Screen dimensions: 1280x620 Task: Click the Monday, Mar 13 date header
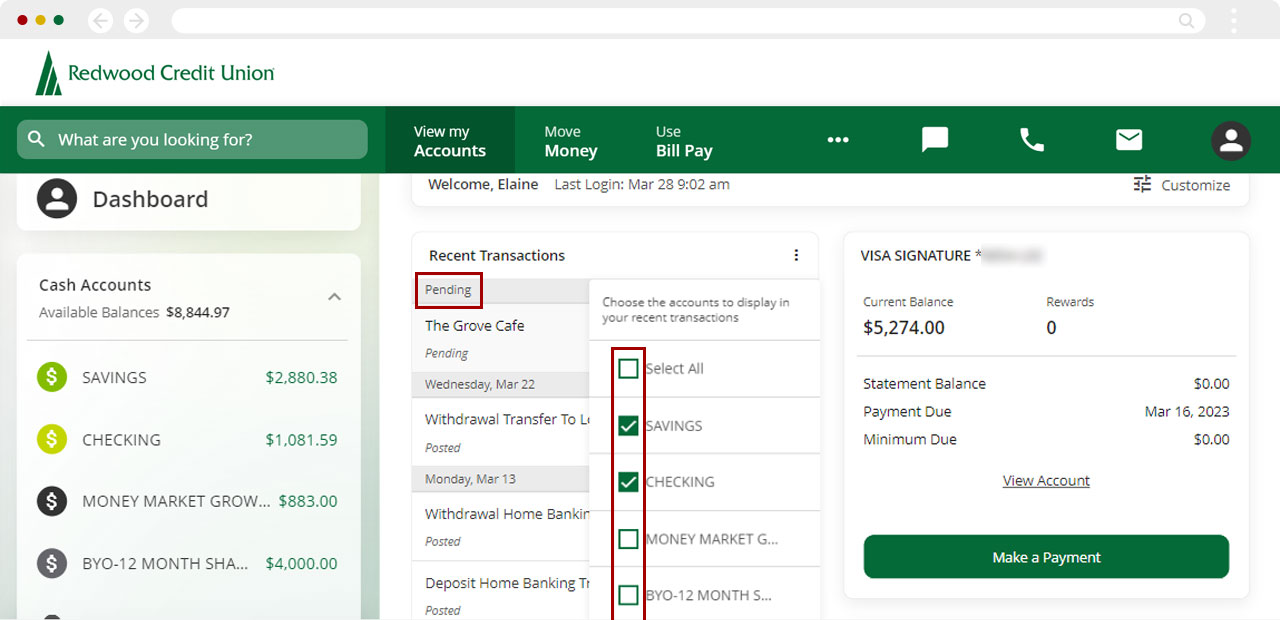pyautogui.click(x=470, y=479)
